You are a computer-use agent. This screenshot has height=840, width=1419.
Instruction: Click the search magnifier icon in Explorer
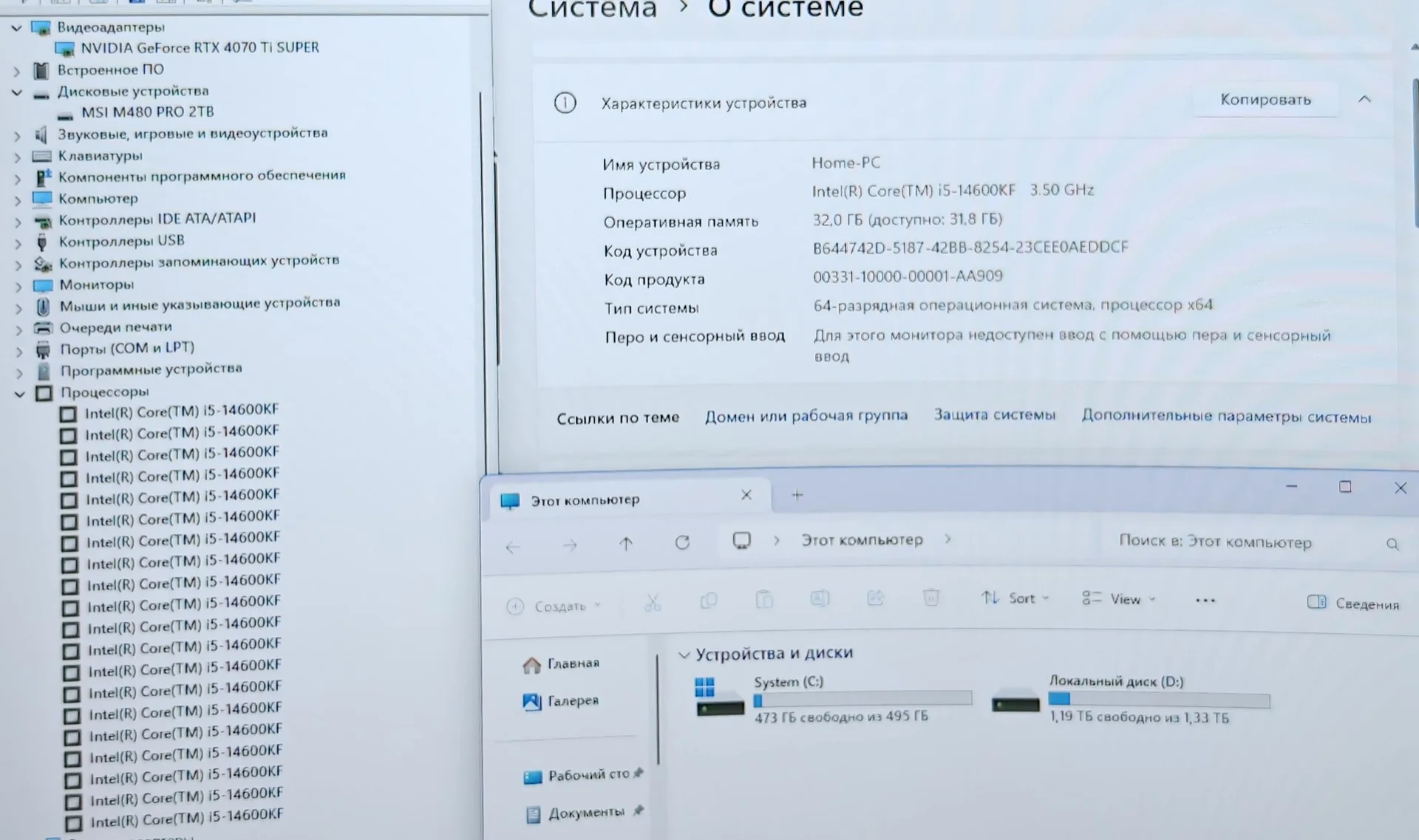click(x=1392, y=544)
